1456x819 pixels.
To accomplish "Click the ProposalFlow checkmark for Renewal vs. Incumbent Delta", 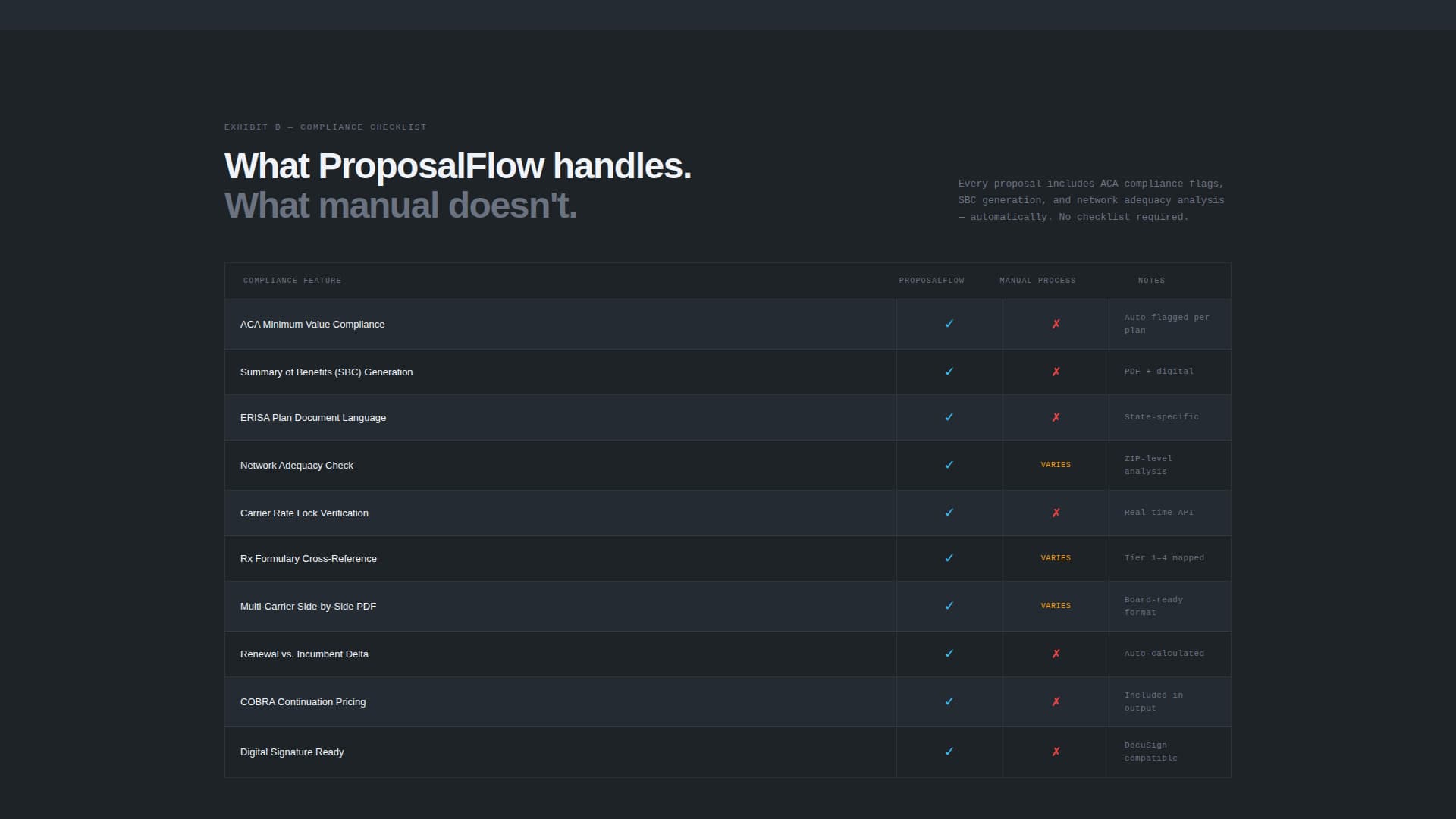I will click(x=949, y=654).
